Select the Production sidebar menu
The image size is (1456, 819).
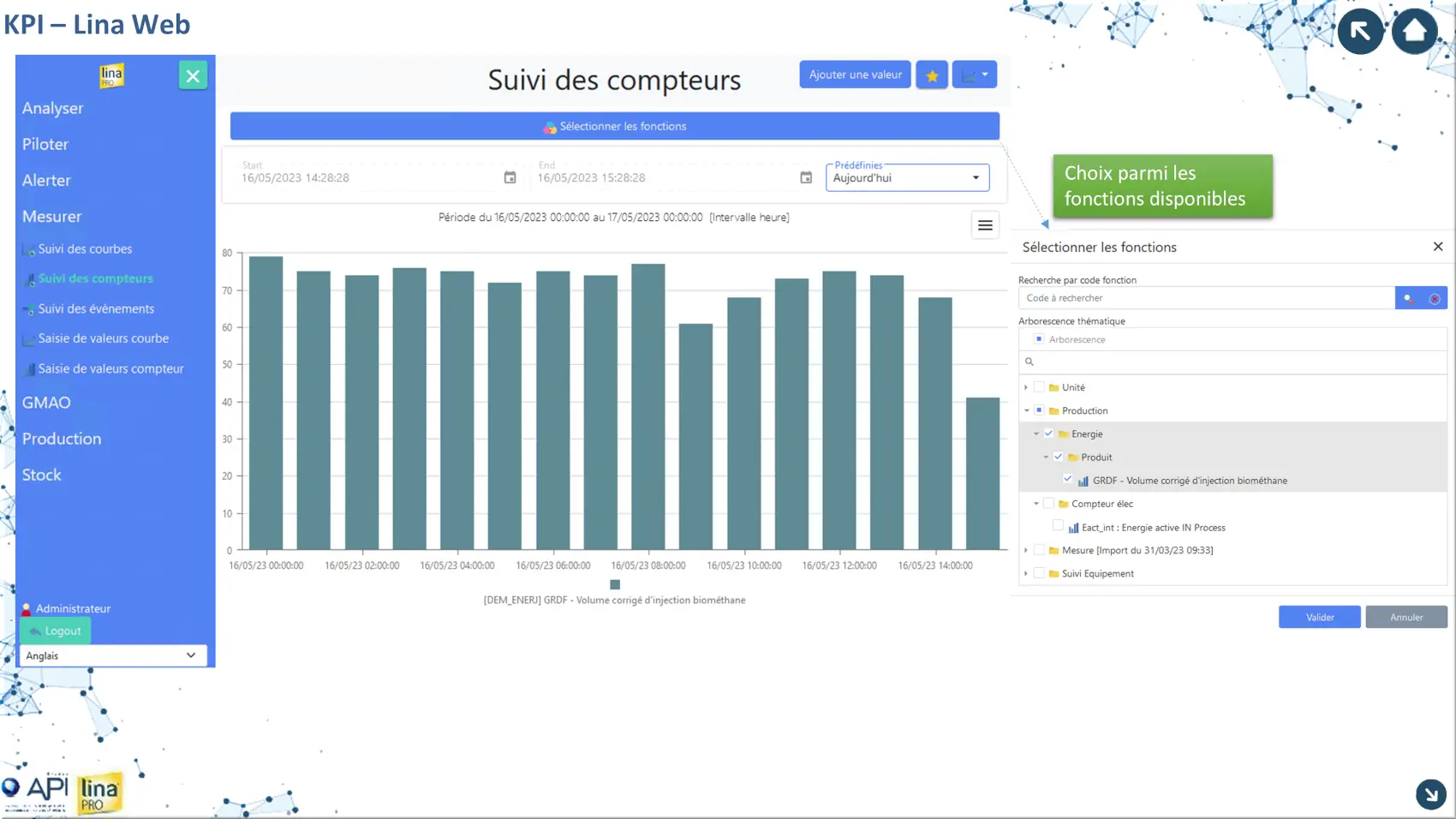[62, 439]
